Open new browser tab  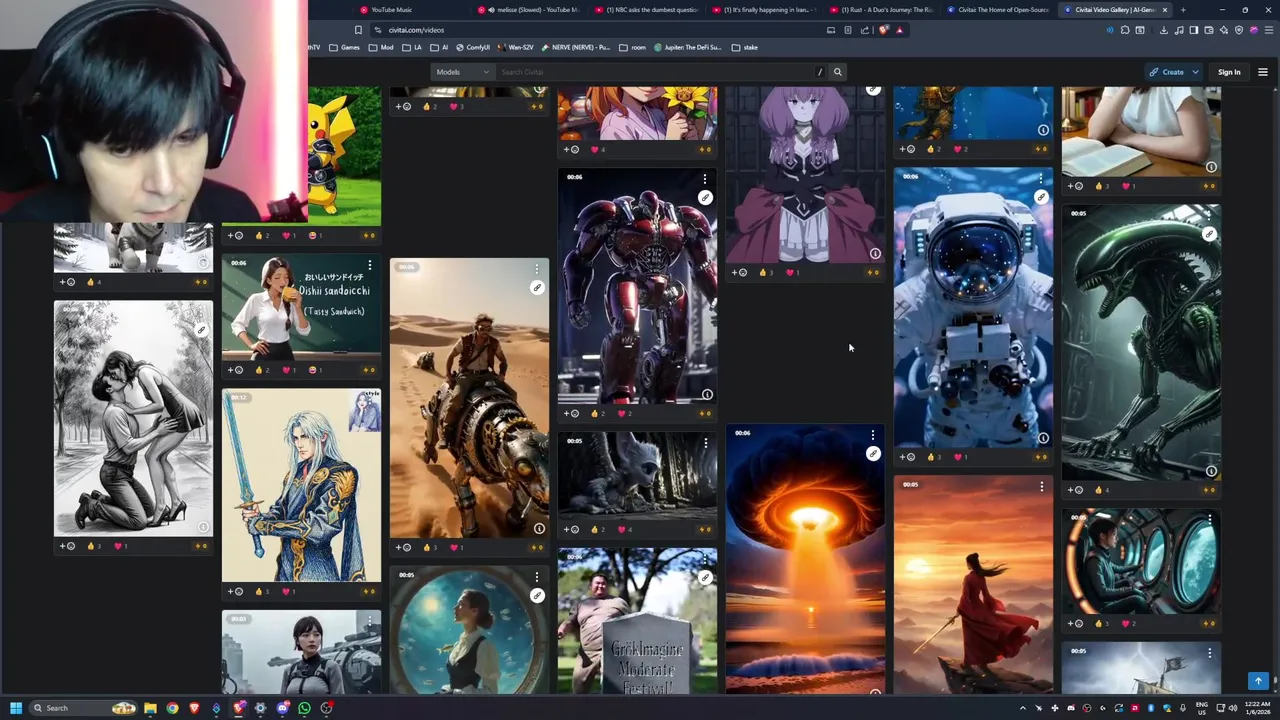tap(1183, 10)
